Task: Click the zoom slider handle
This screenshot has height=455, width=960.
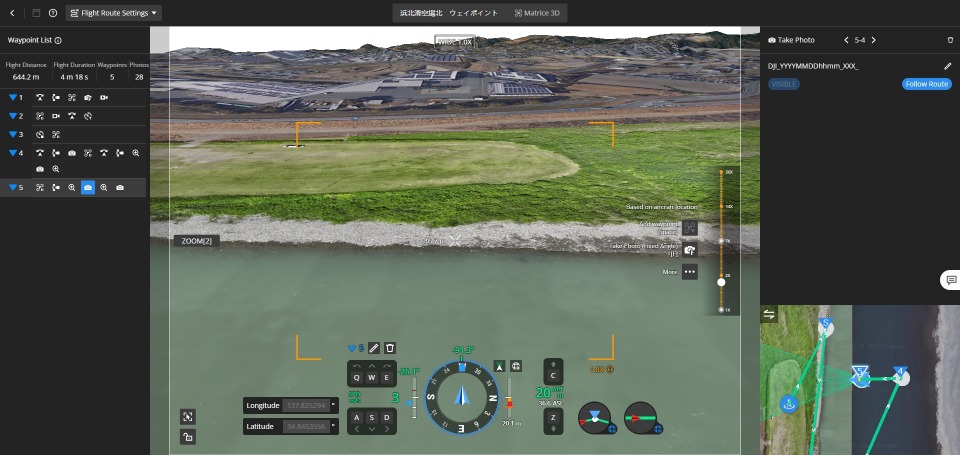Action: [x=721, y=282]
